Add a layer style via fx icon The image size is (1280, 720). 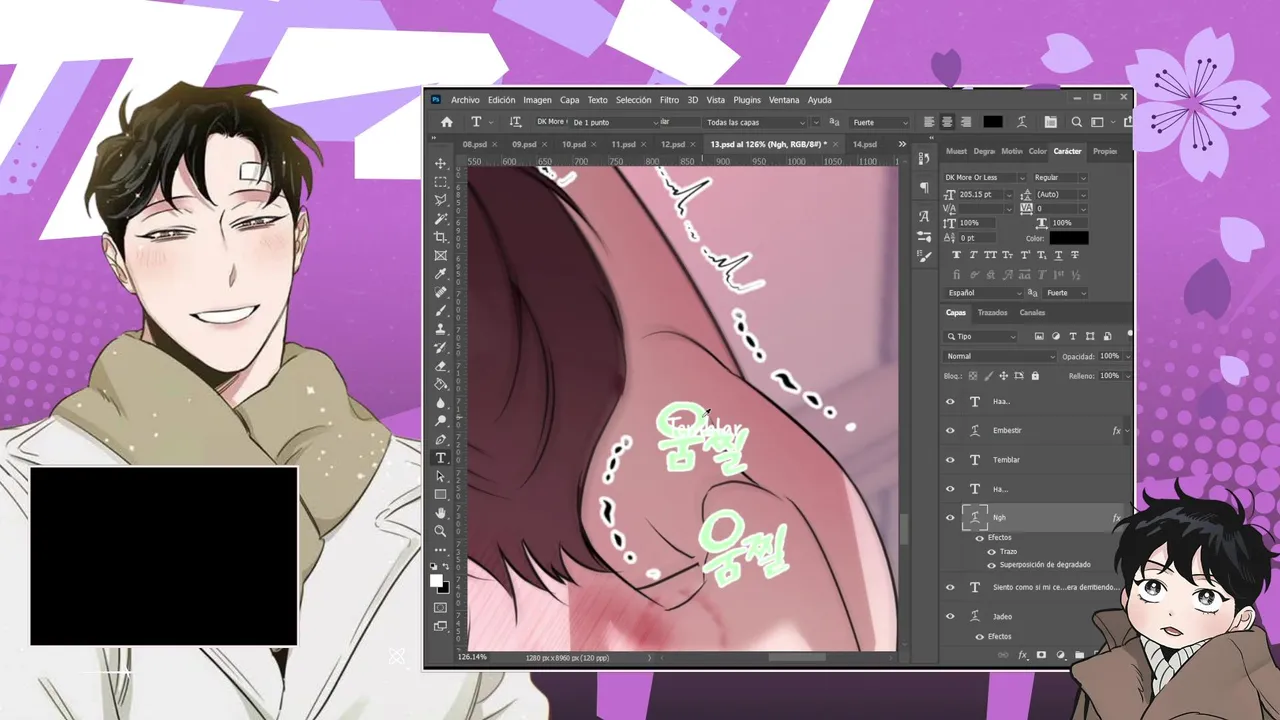(1022, 655)
